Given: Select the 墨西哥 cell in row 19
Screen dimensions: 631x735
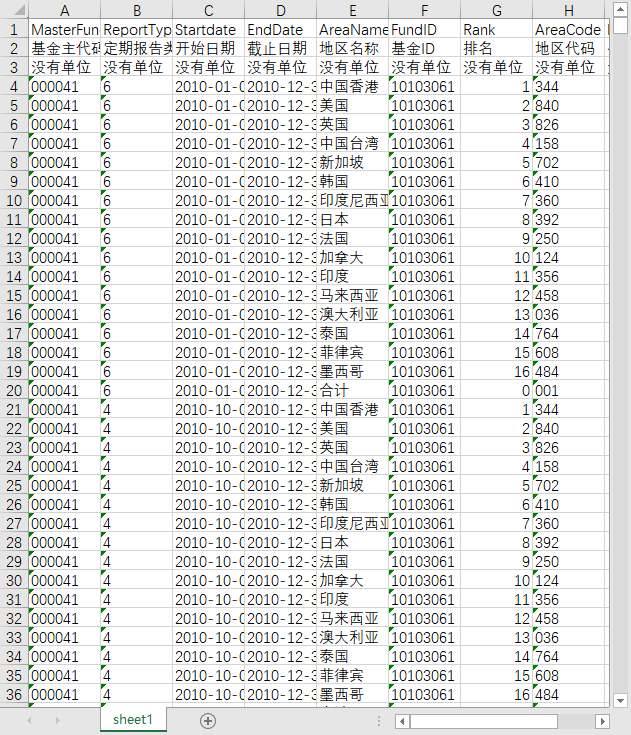Looking at the screenshot, I should click(x=353, y=371).
